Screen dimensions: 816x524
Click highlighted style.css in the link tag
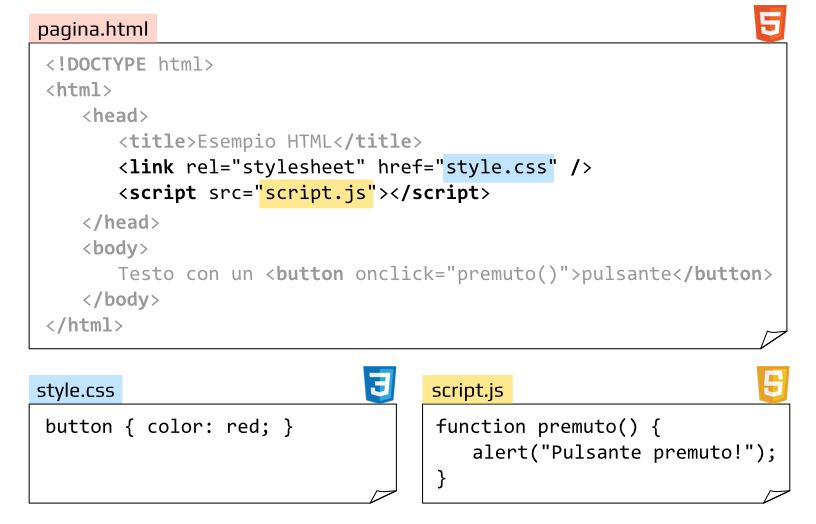(498, 168)
